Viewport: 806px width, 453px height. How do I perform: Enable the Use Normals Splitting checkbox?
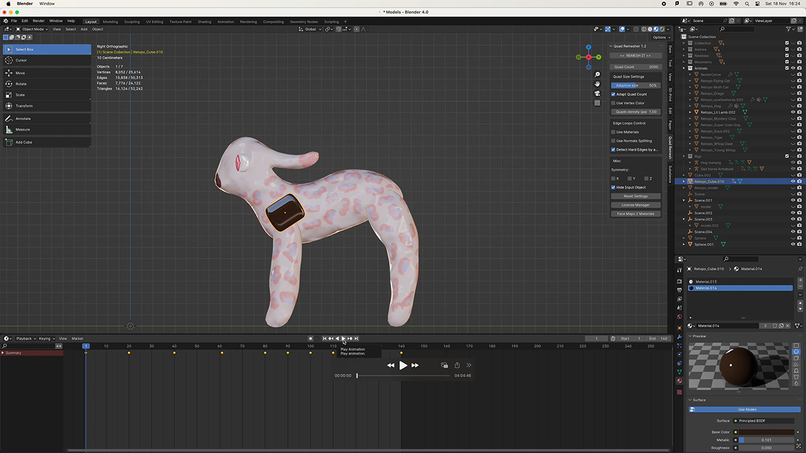click(614, 141)
